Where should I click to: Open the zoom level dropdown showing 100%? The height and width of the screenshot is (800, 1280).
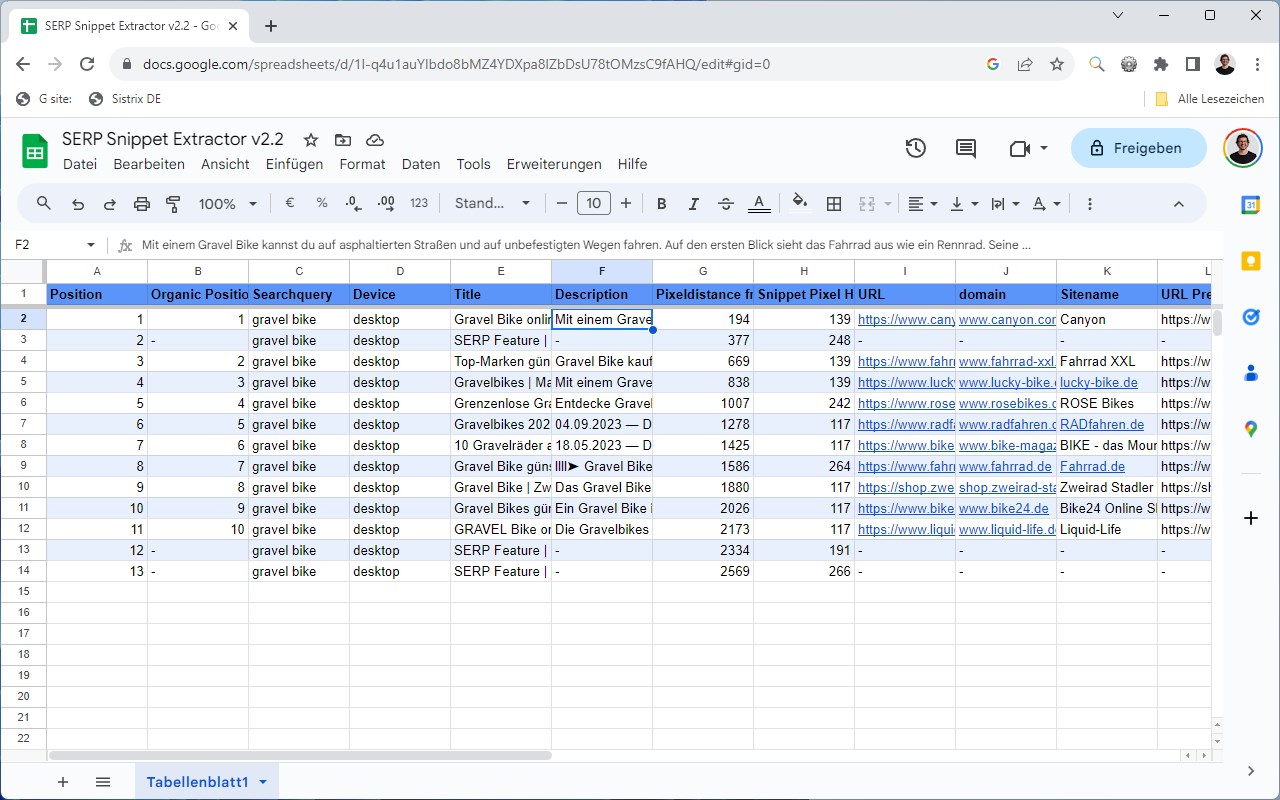(227, 203)
